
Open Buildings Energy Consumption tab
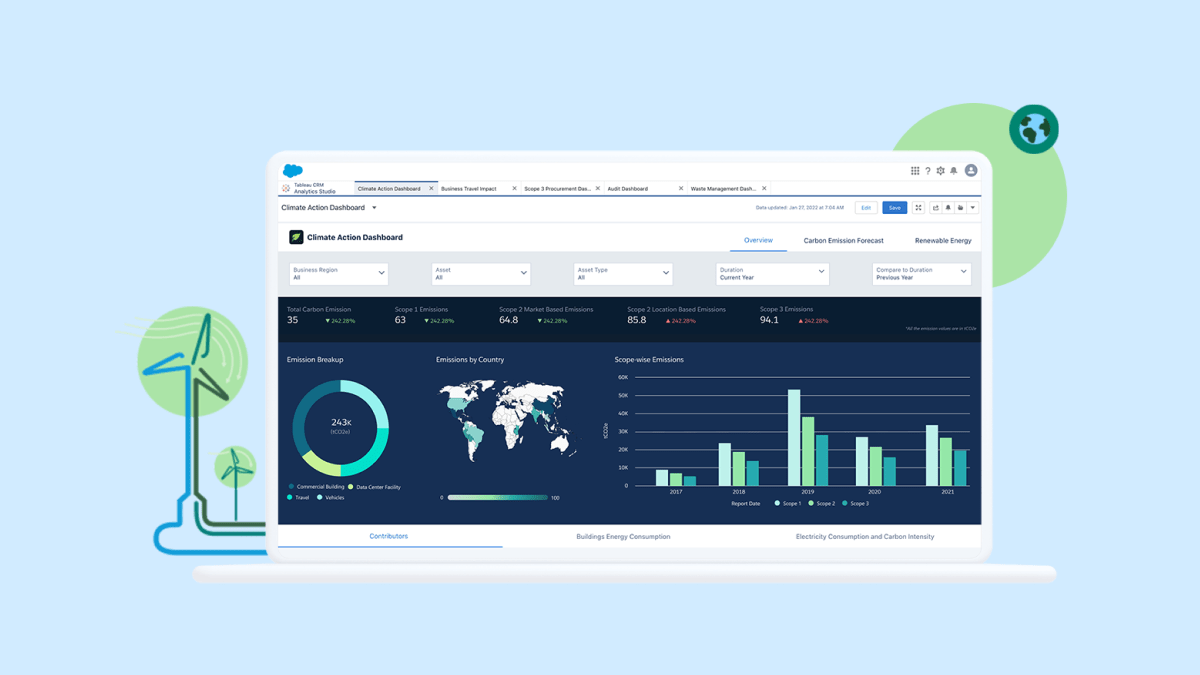(623, 536)
